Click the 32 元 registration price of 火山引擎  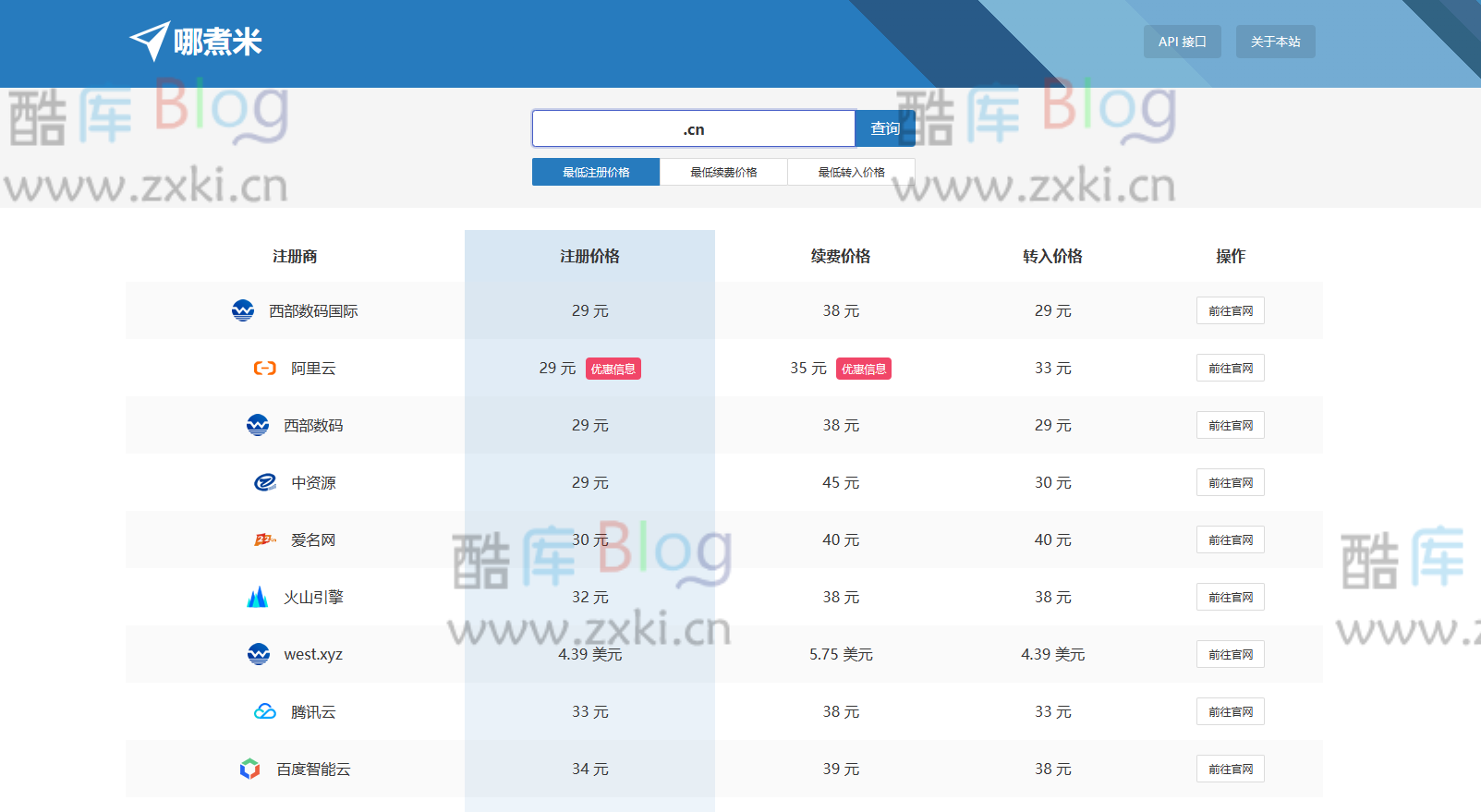589,597
